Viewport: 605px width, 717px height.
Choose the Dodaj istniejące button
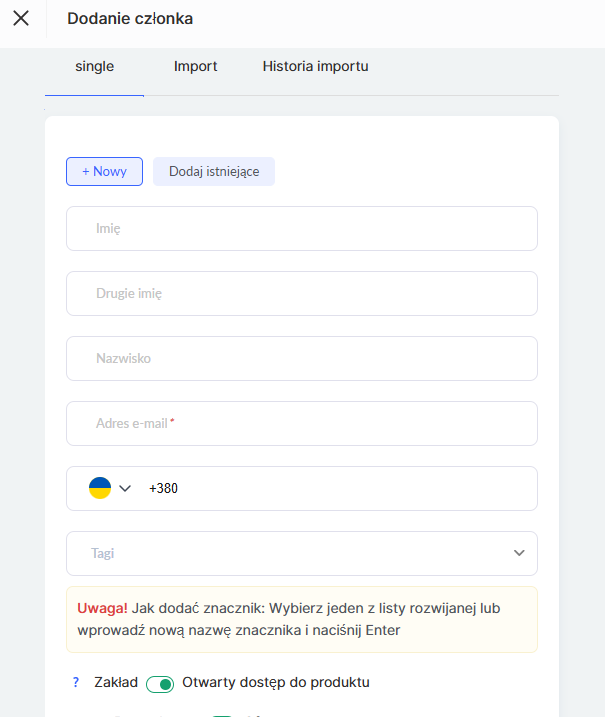coord(214,171)
